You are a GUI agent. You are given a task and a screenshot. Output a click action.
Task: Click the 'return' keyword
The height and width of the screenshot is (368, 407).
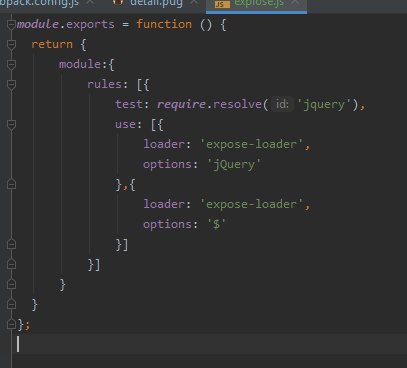pos(52,44)
